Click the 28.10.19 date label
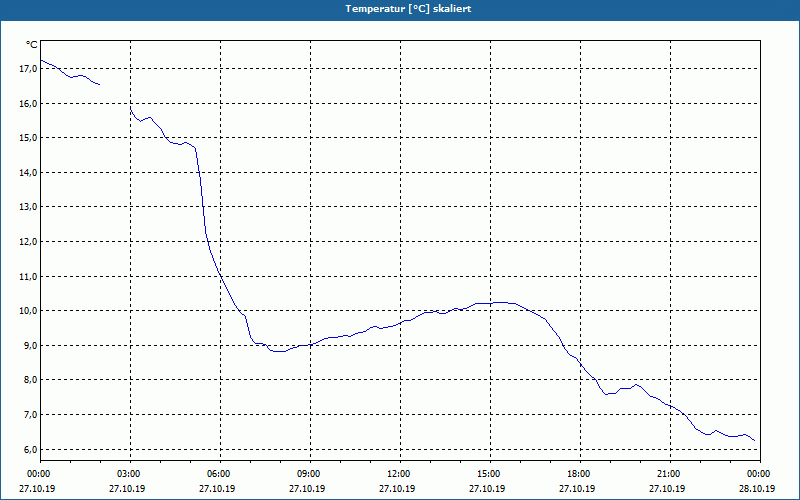This screenshot has height=500, width=800. click(x=757, y=488)
